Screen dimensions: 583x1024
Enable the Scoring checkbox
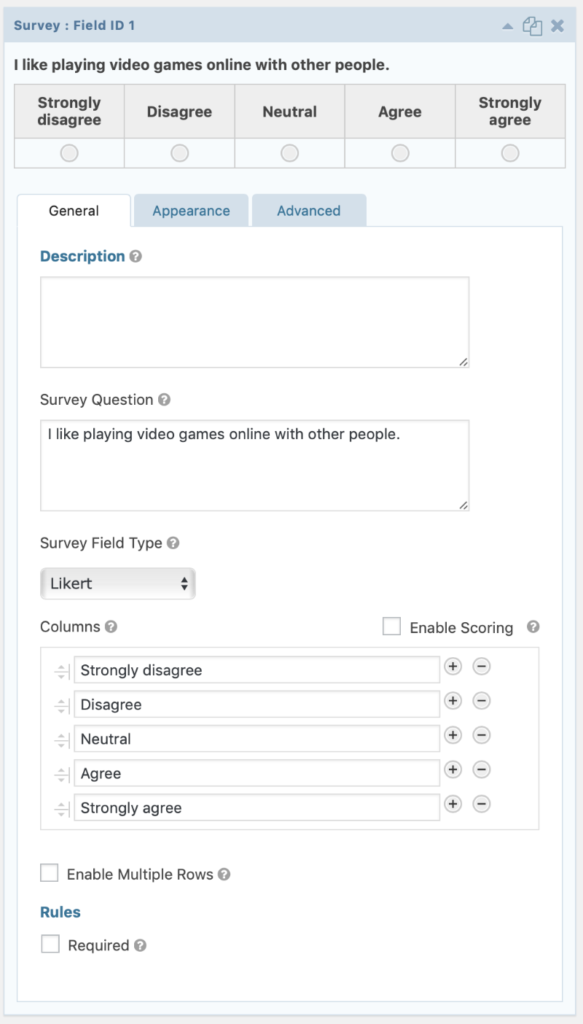(x=390, y=627)
